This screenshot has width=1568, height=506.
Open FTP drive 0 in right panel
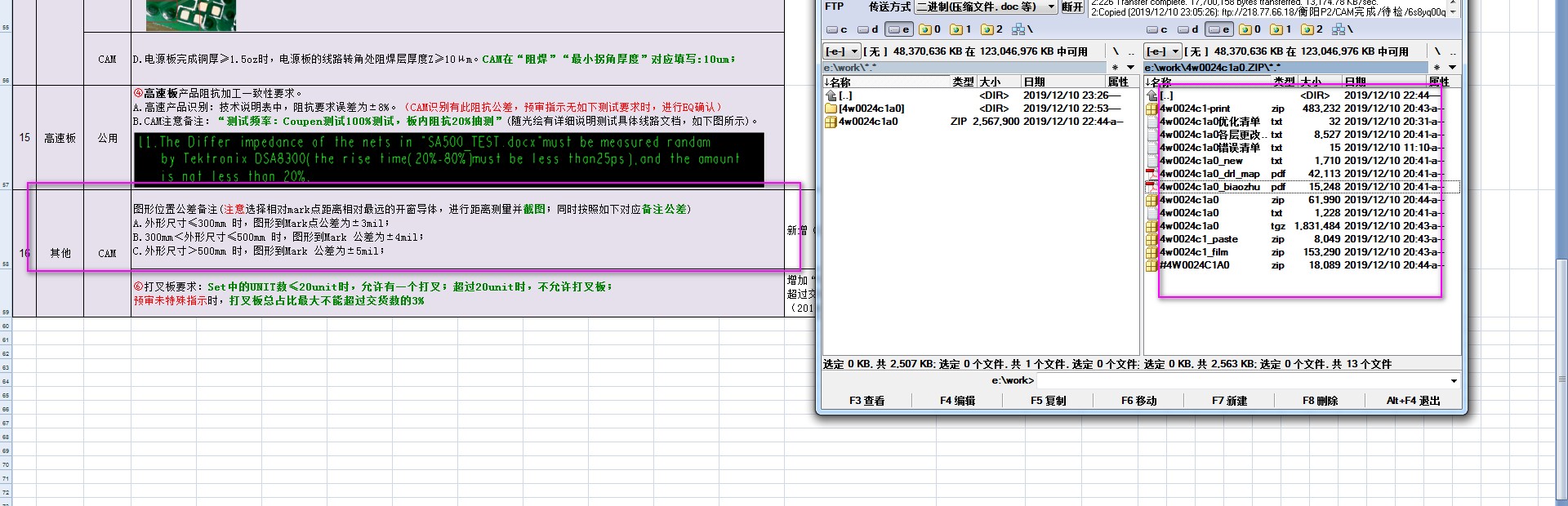(x=1250, y=29)
